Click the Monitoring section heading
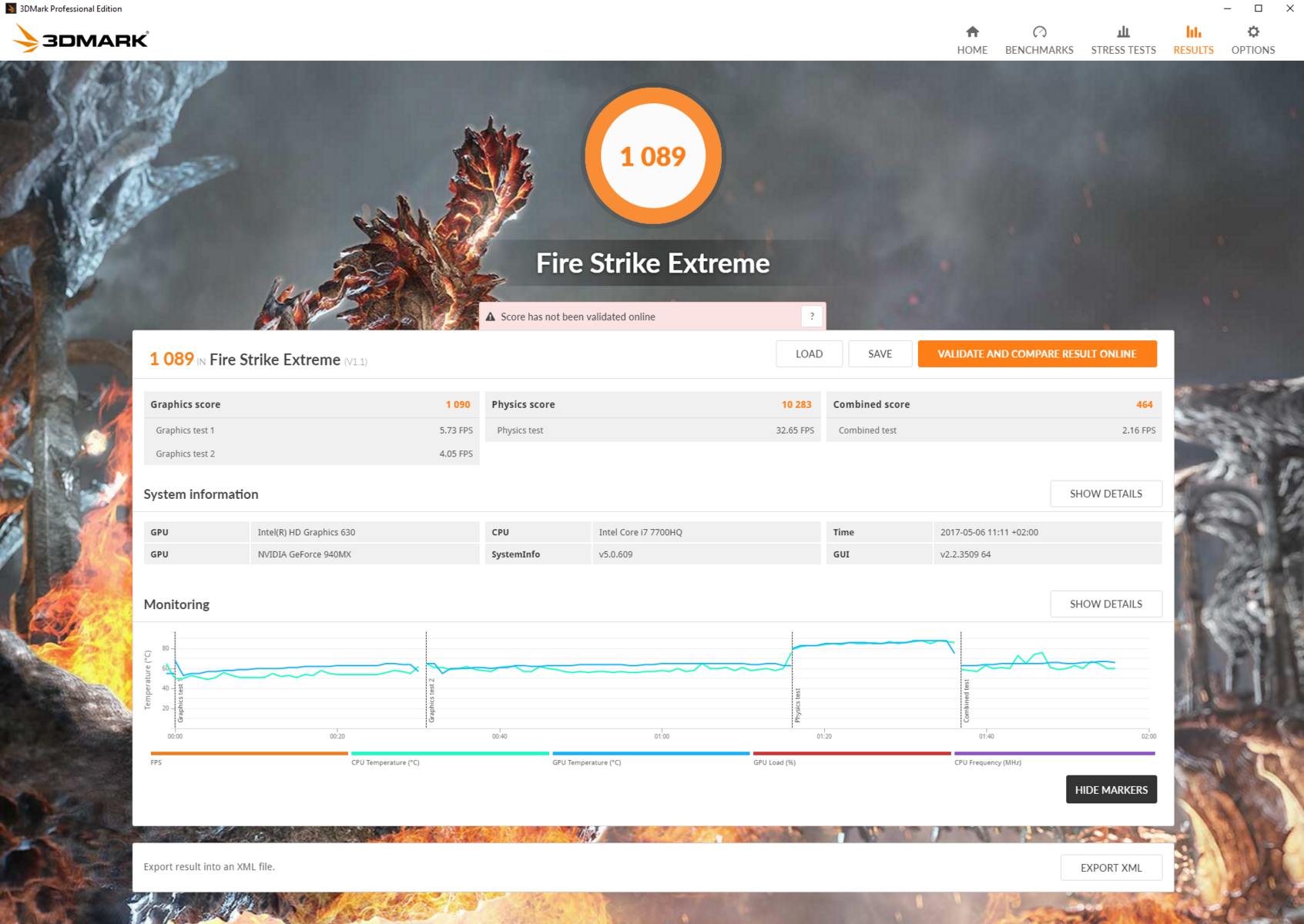The width and height of the screenshot is (1304, 924). [x=176, y=604]
